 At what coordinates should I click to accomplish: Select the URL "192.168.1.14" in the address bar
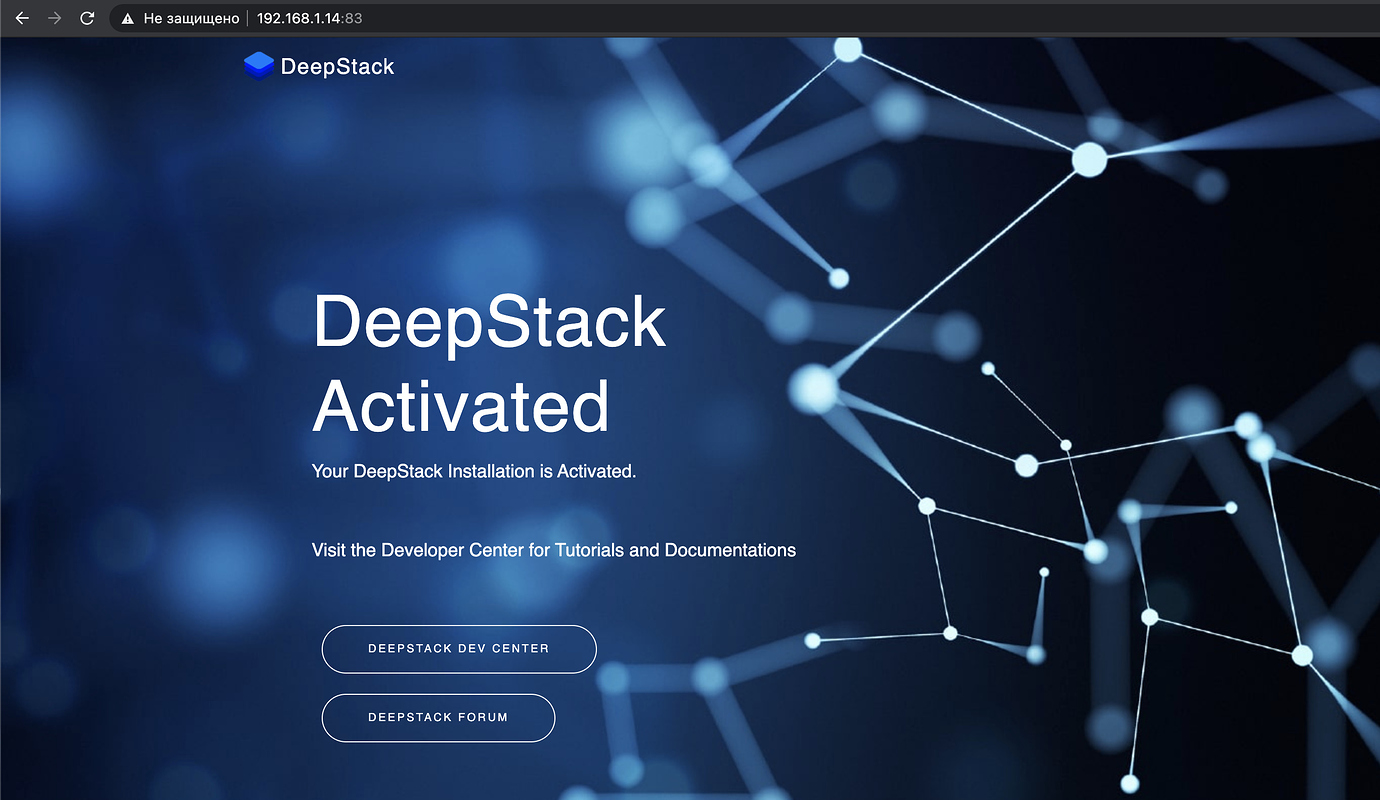click(302, 17)
